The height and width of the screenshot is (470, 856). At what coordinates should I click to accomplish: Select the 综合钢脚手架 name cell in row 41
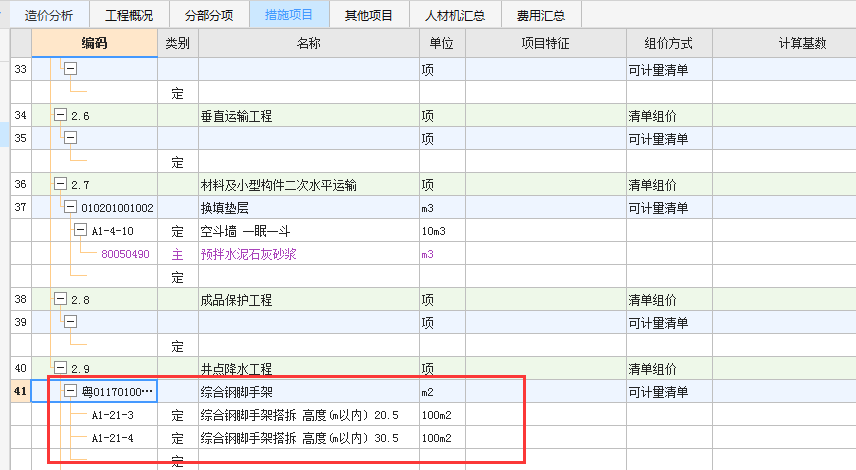(x=309, y=392)
